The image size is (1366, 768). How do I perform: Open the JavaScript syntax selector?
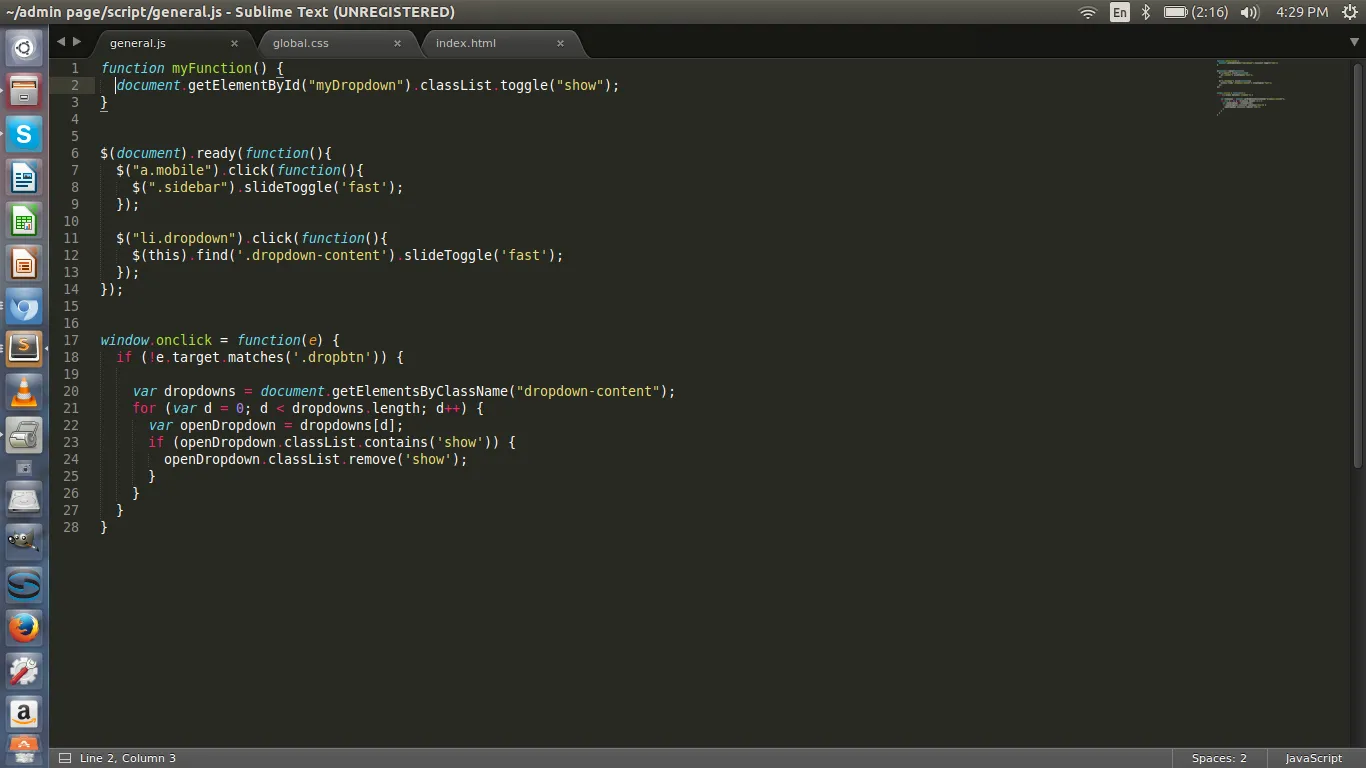[1313, 758]
